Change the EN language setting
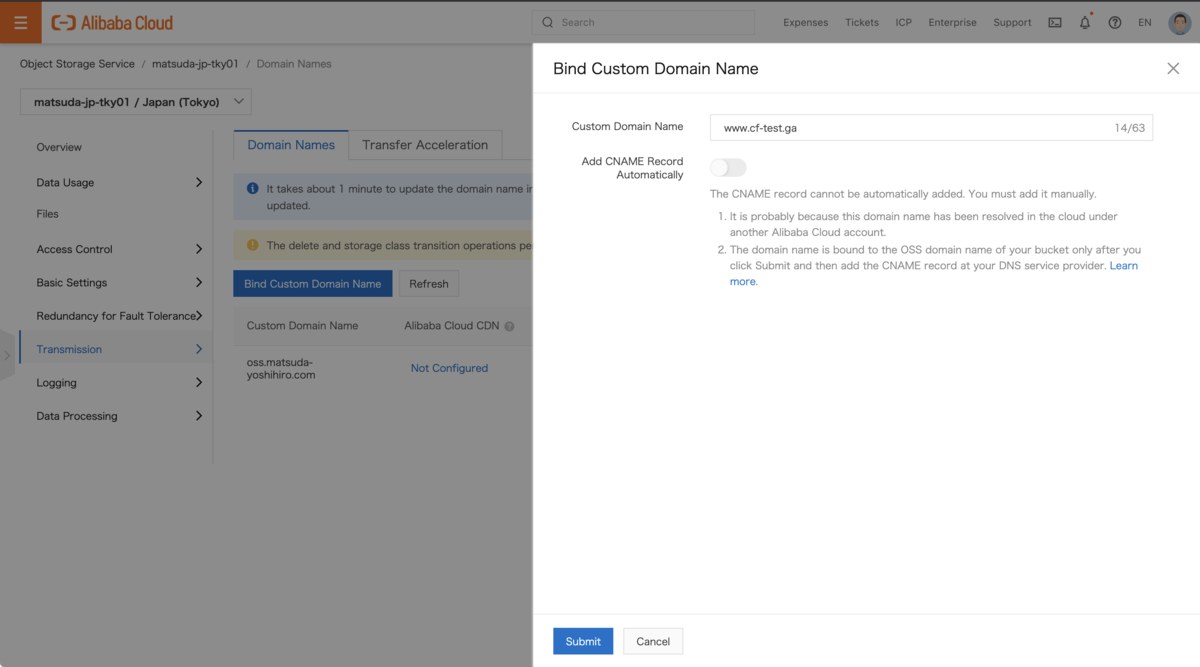The height and width of the screenshot is (667, 1200). (x=1145, y=22)
